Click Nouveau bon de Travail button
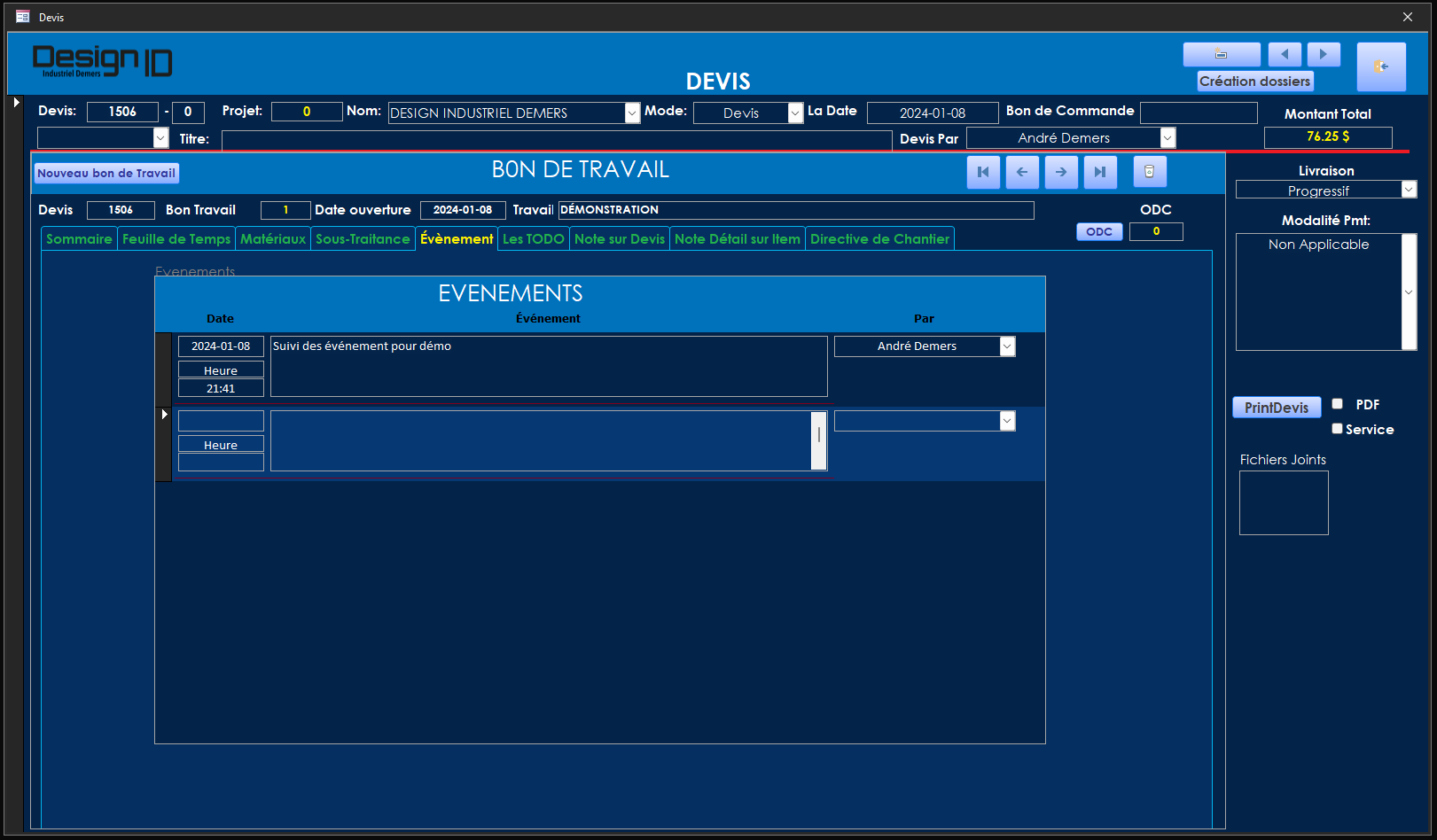This screenshot has height=840, width=1437. (106, 174)
